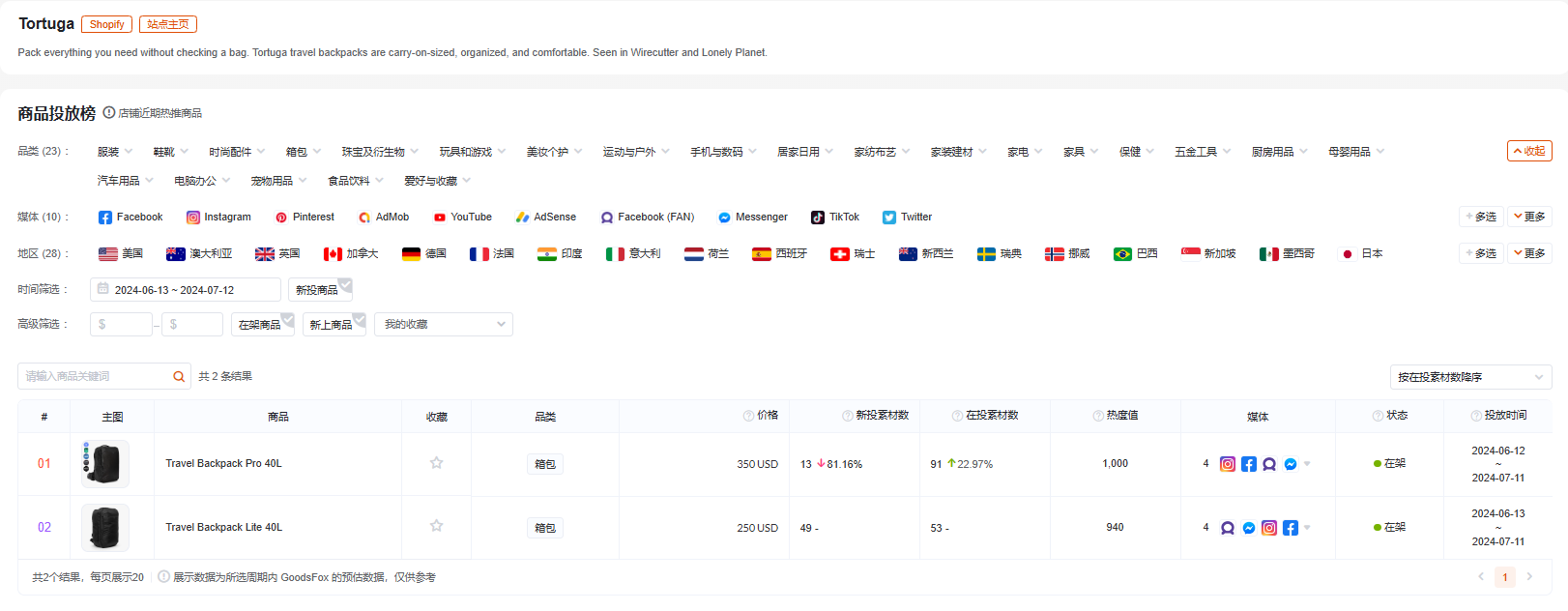Filter by the Messenger media icon

pos(724,218)
